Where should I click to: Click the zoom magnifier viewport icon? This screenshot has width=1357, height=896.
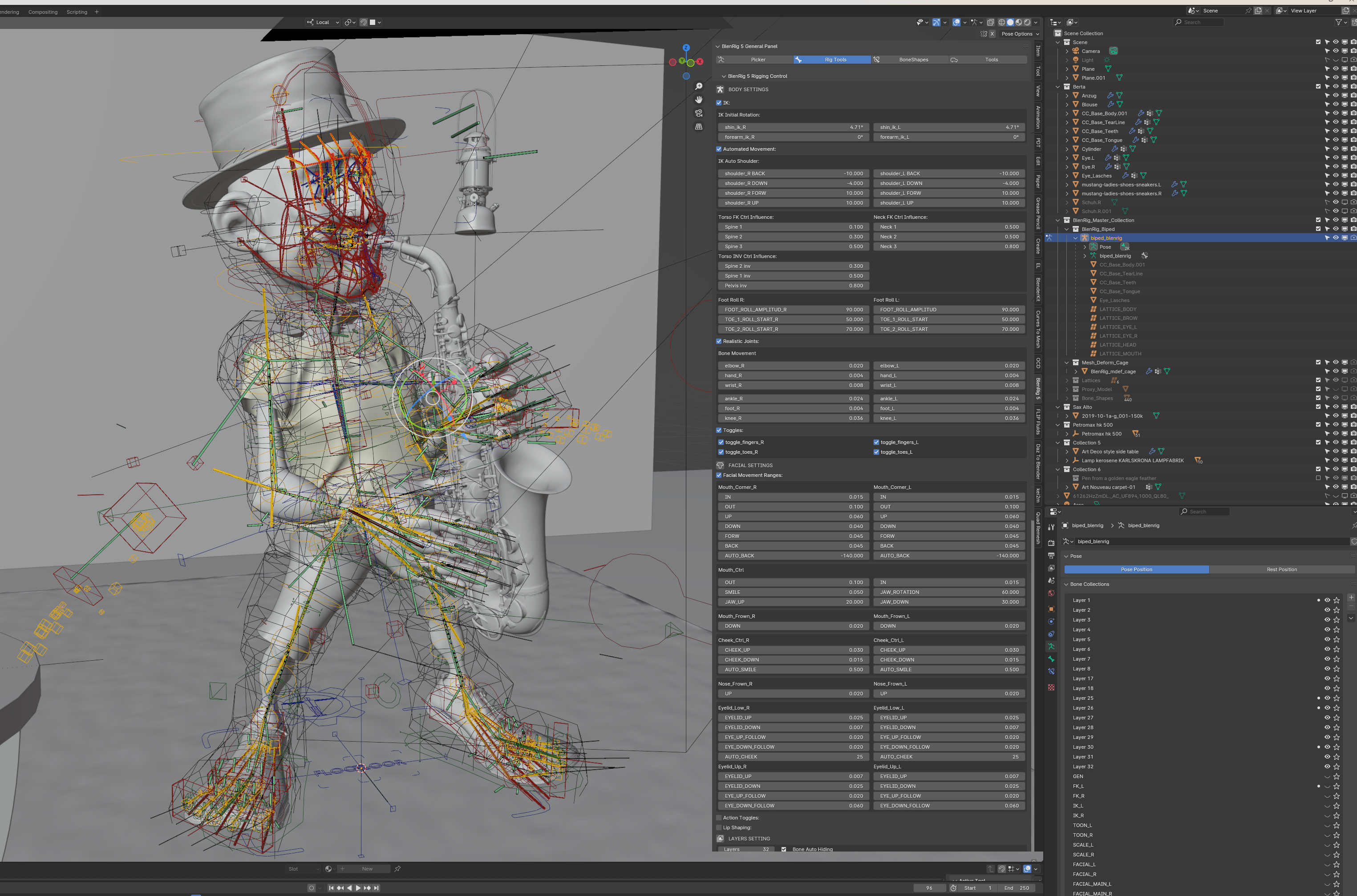tap(698, 86)
